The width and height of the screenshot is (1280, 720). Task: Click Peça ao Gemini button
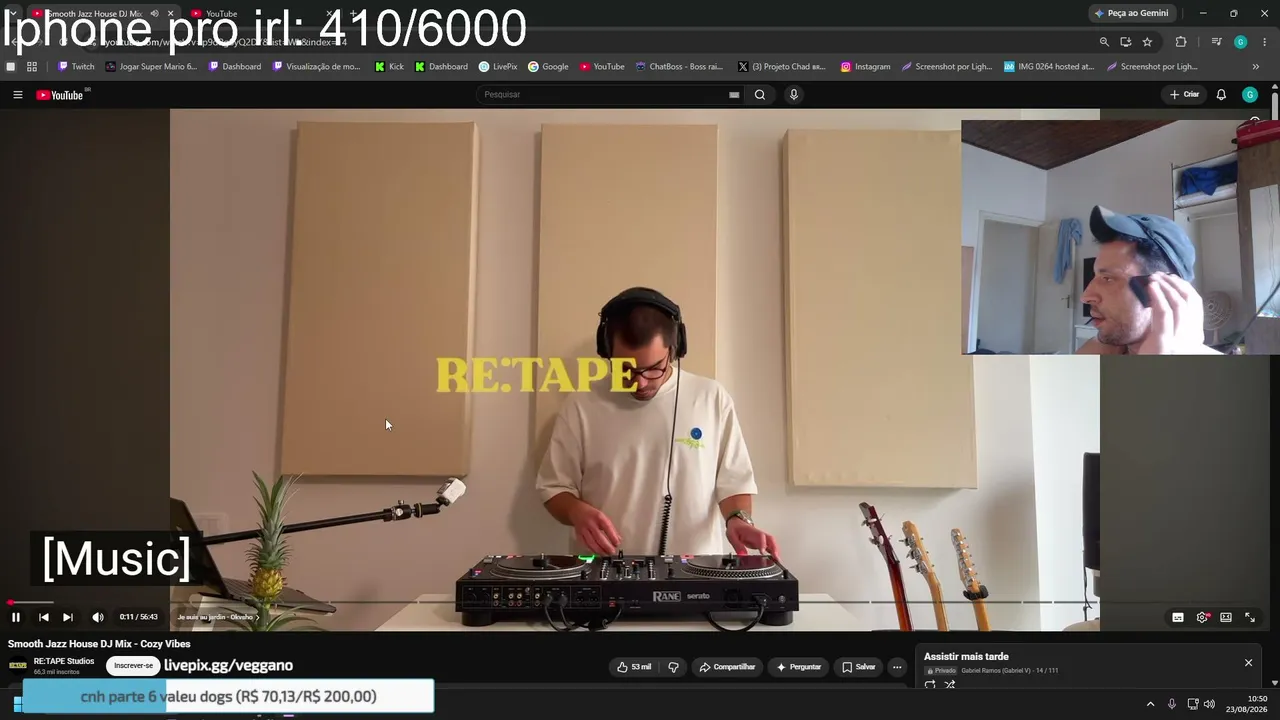(1131, 13)
